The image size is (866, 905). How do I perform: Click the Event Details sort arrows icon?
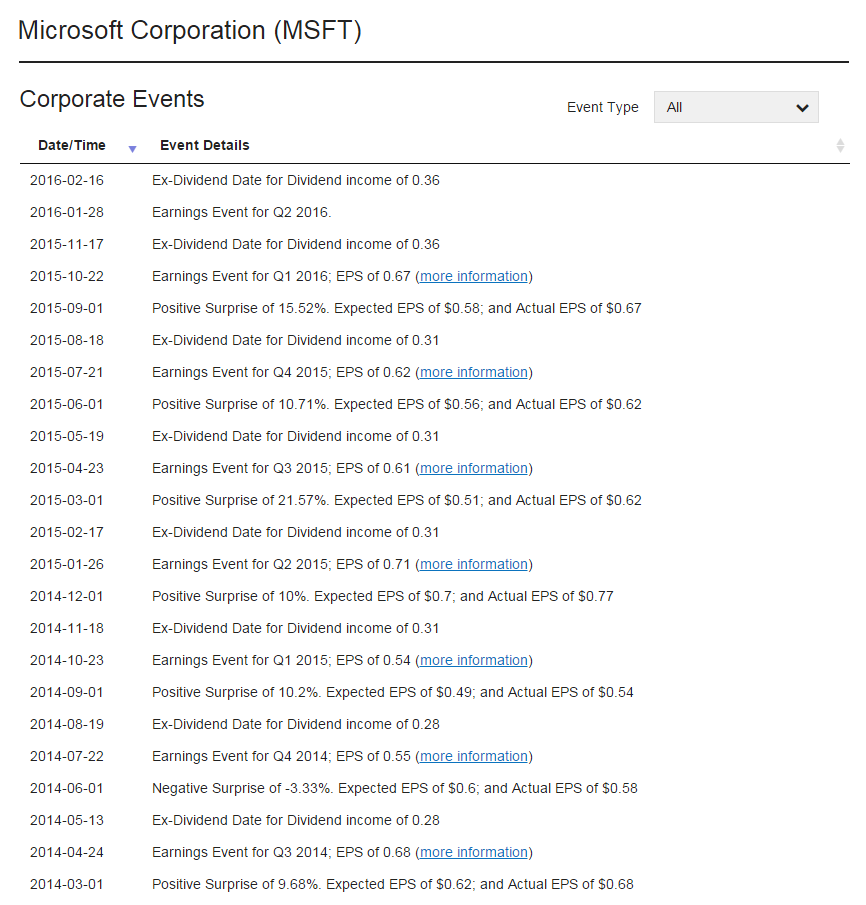(x=840, y=146)
